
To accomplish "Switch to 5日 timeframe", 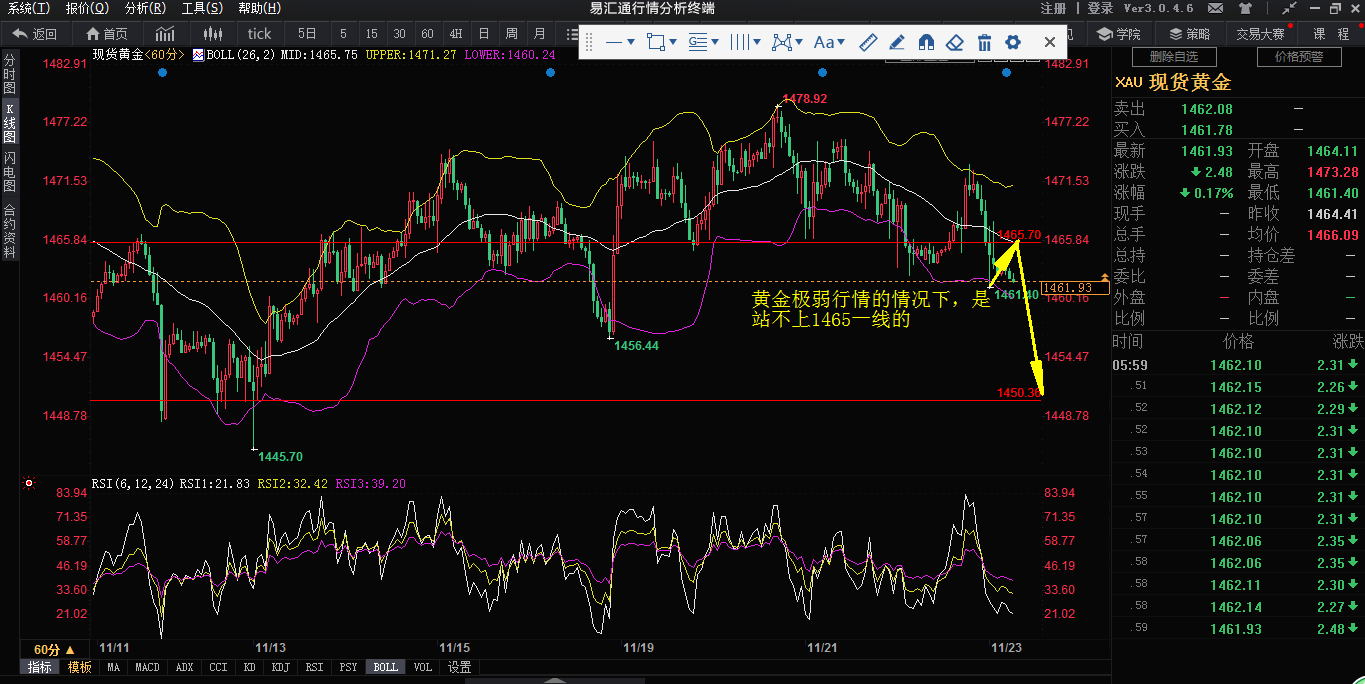I will [307, 33].
